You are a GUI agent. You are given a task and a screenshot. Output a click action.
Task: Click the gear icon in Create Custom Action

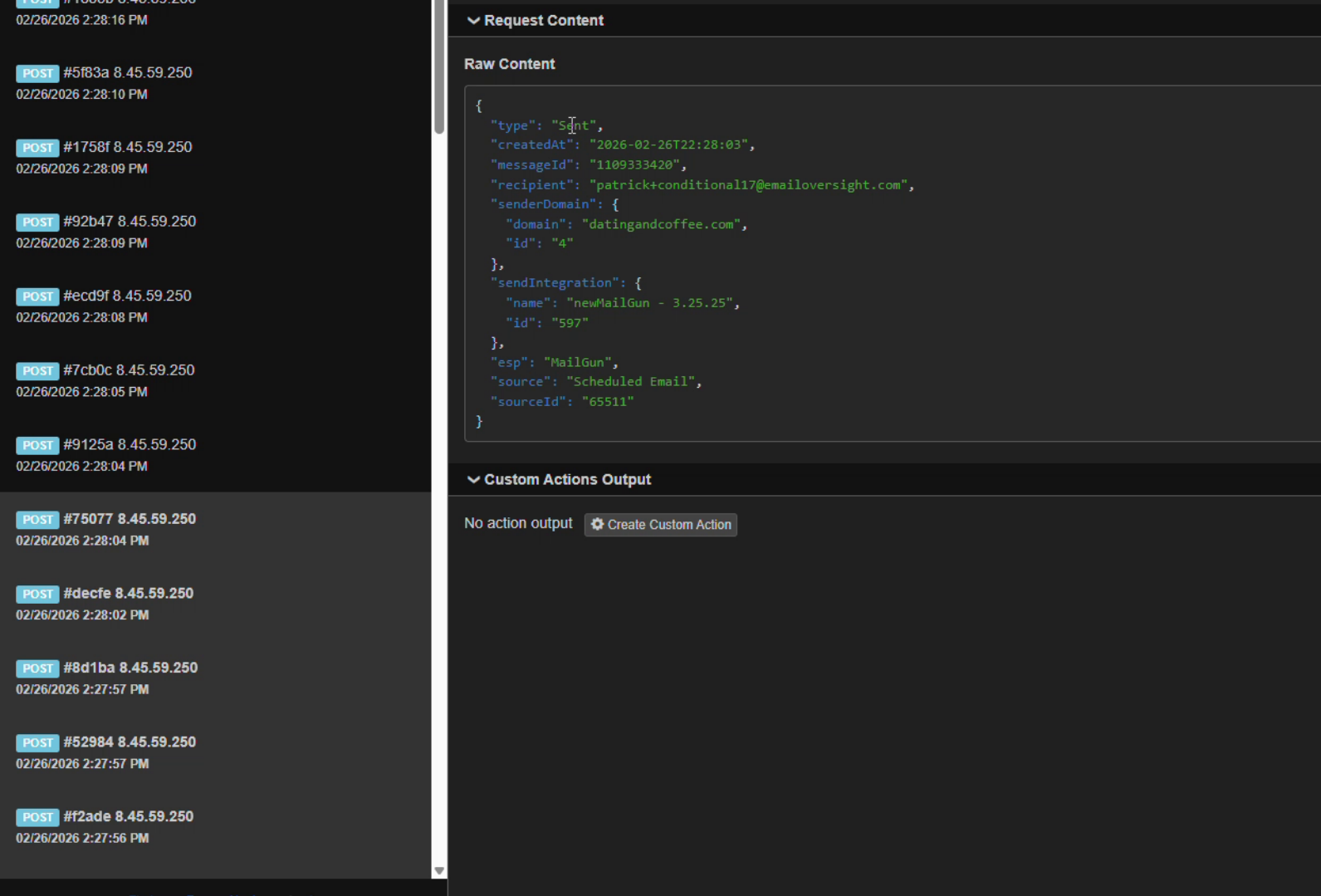pos(597,525)
